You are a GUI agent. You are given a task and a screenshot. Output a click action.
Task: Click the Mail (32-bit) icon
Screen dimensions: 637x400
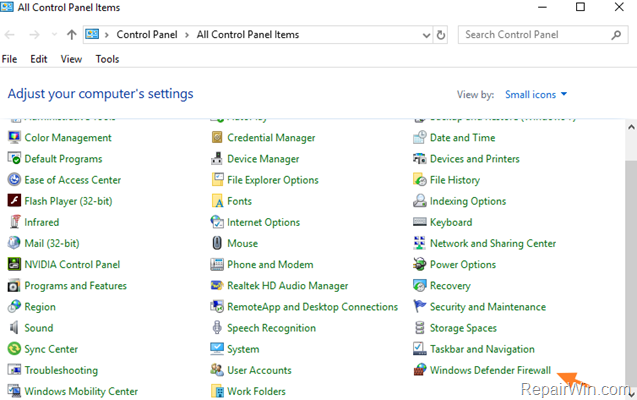(x=14, y=243)
